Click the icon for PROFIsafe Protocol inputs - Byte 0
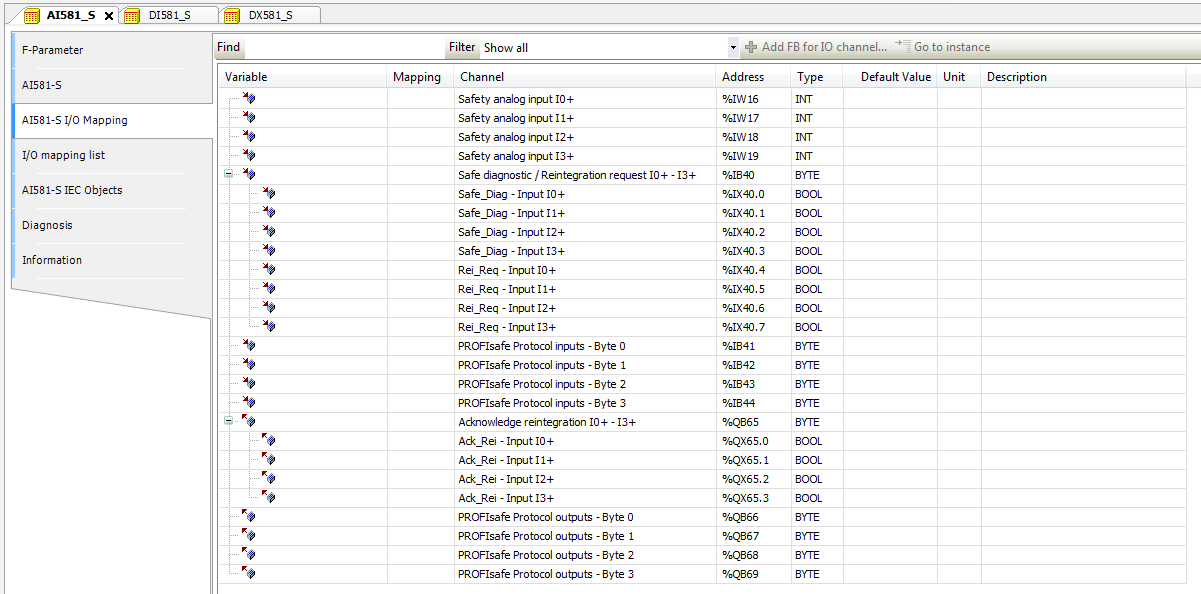The height and width of the screenshot is (594, 1201). 249,346
